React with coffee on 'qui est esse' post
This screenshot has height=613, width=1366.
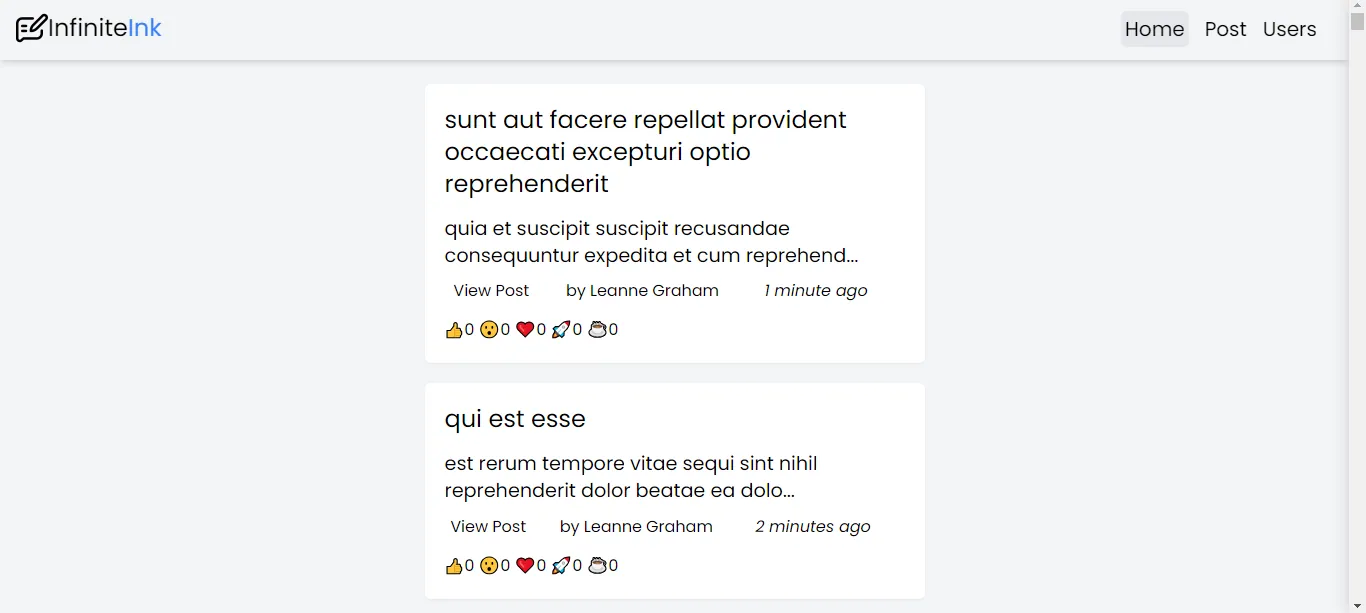[603, 566]
